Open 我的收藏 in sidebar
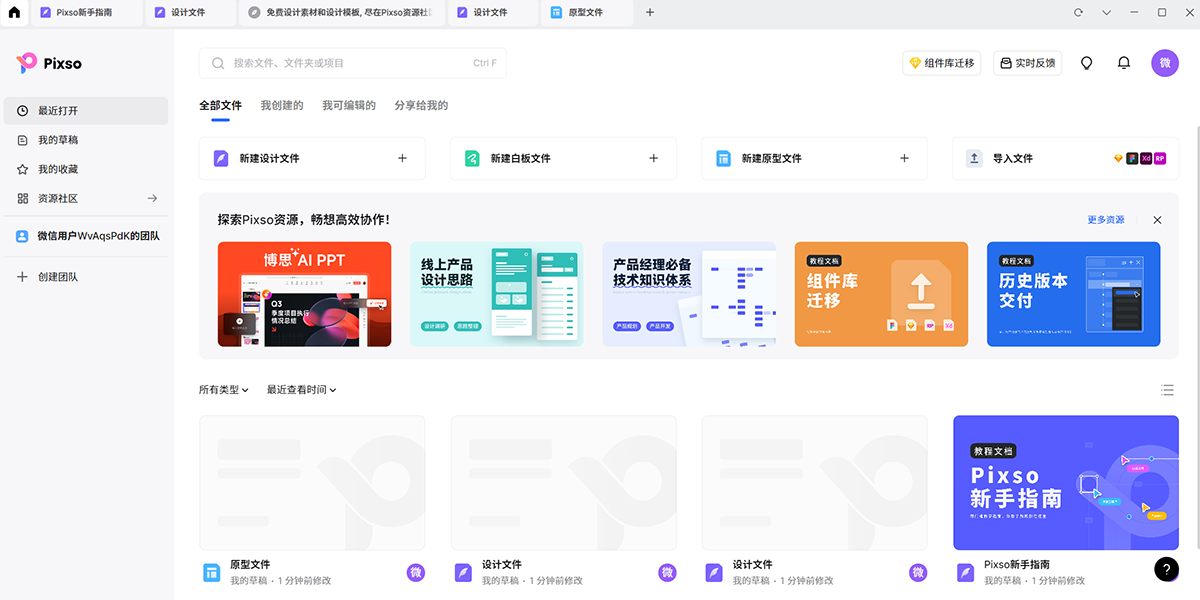The image size is (1200, 600). 86,169
